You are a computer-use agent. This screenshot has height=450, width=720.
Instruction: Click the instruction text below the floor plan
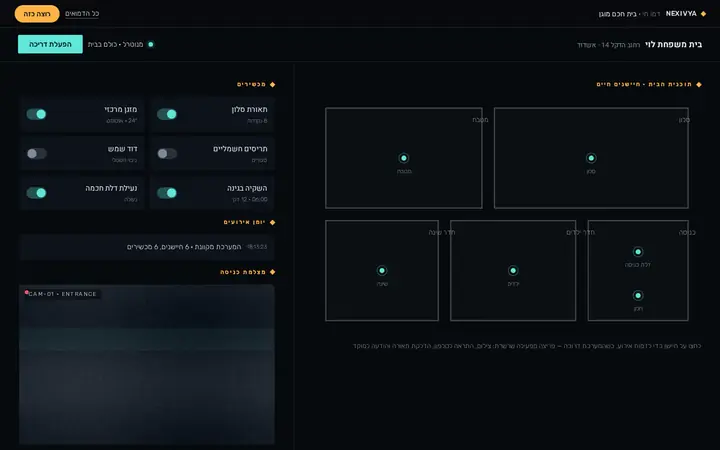(x=527, y=346)
